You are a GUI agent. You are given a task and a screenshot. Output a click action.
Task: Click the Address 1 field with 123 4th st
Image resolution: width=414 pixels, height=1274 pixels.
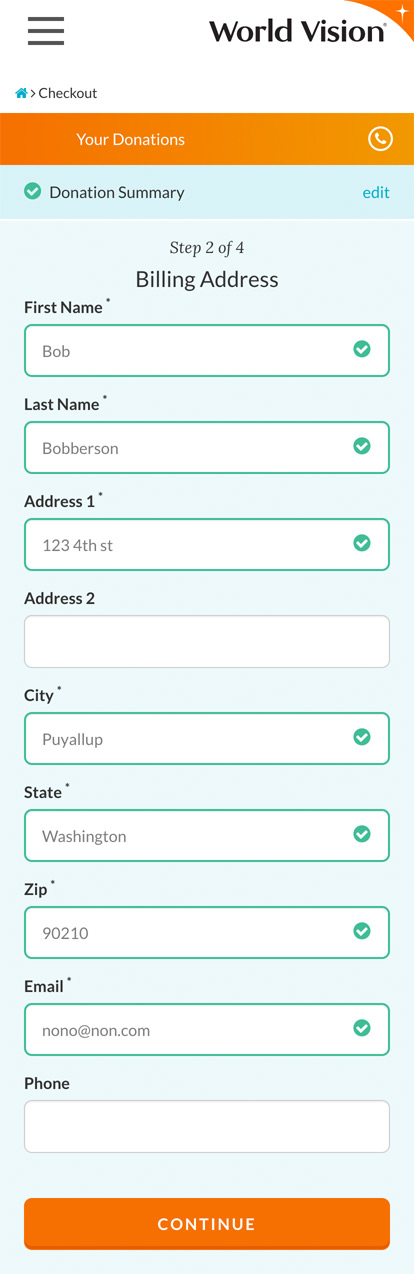pyautogui.click(x=207, y=545)
